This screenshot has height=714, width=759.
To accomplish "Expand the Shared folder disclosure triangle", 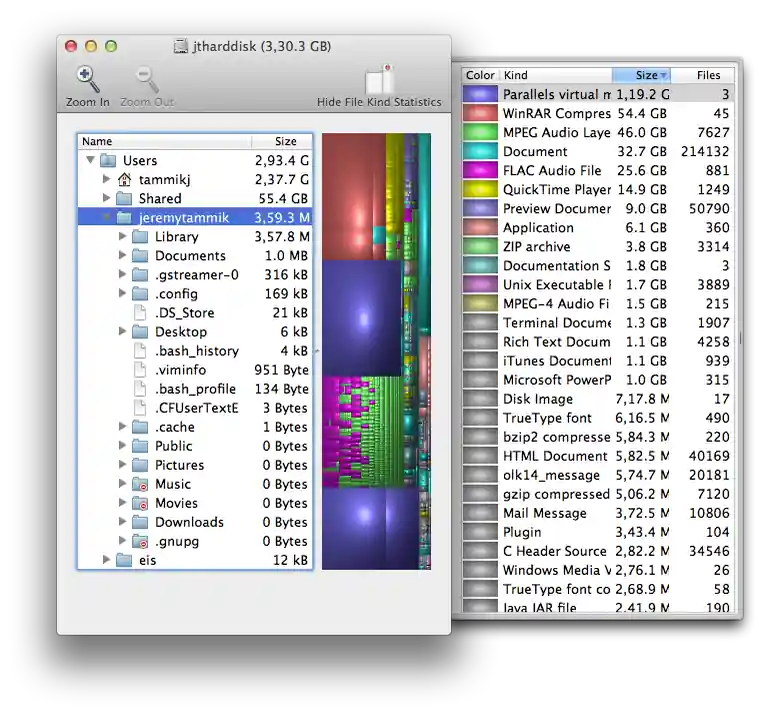I will 107,199.
